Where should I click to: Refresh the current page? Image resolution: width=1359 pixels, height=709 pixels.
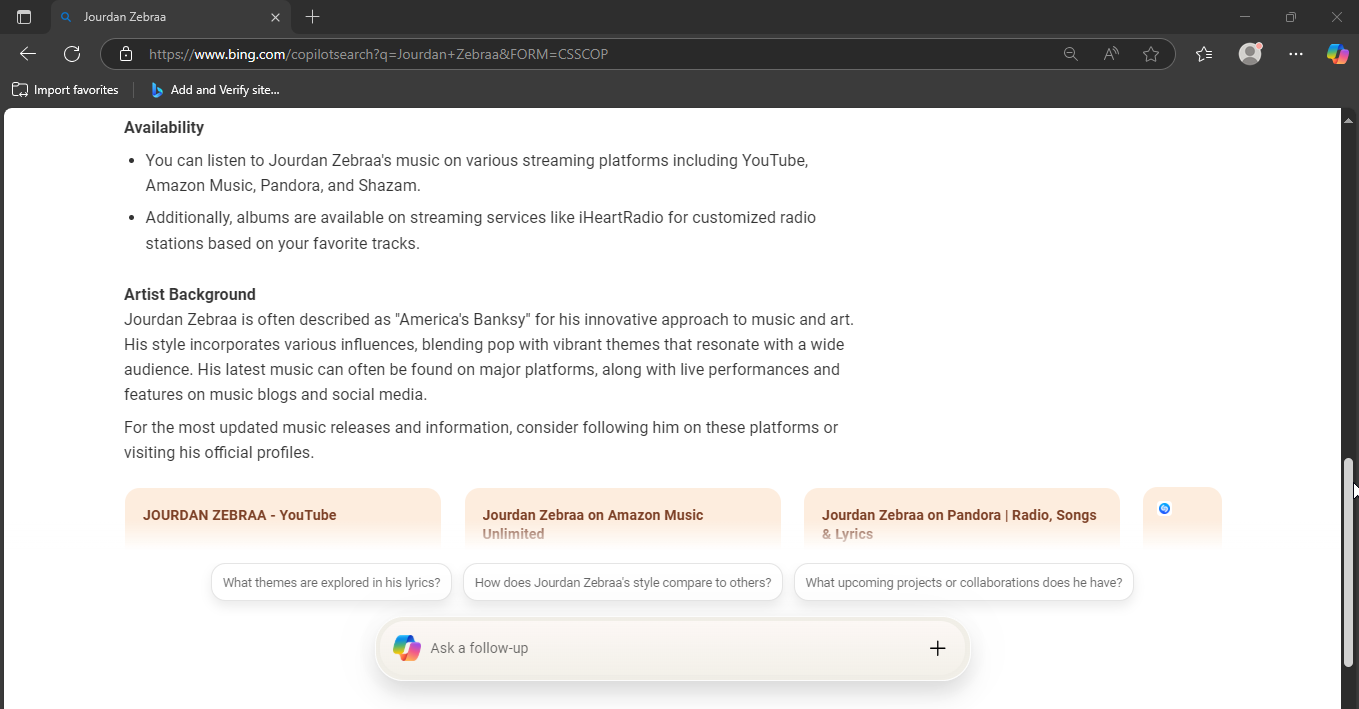tap(72, 54)
